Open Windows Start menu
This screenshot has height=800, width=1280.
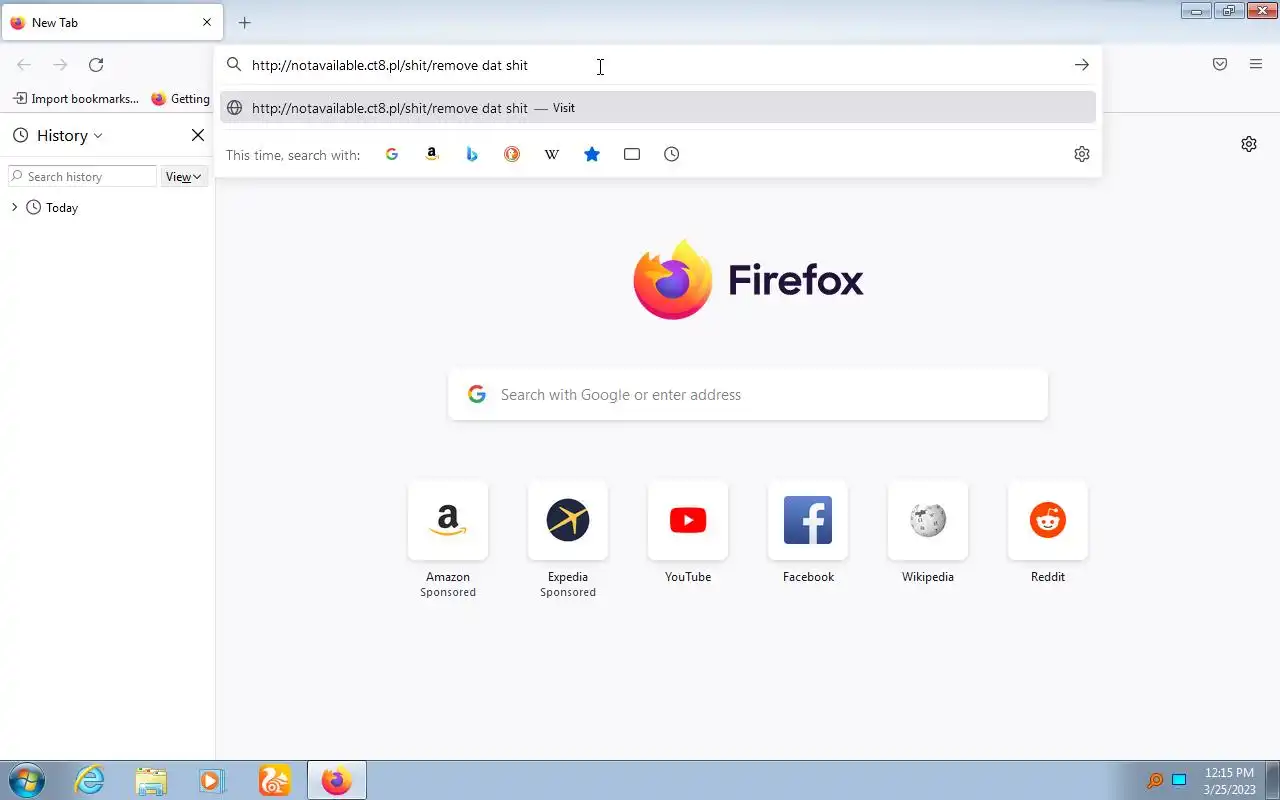26,780
